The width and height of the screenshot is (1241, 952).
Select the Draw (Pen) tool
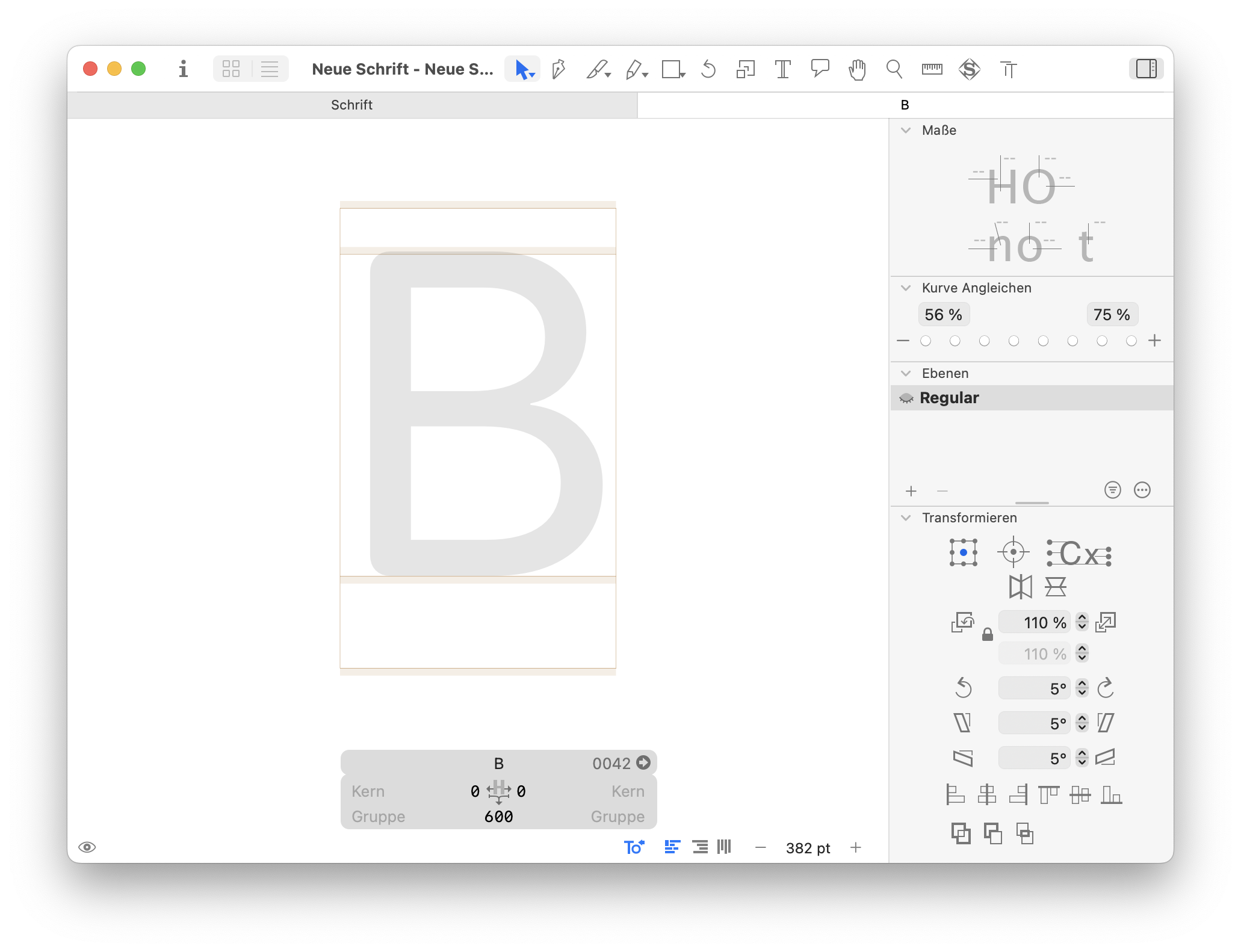click(x=559, y=69)
